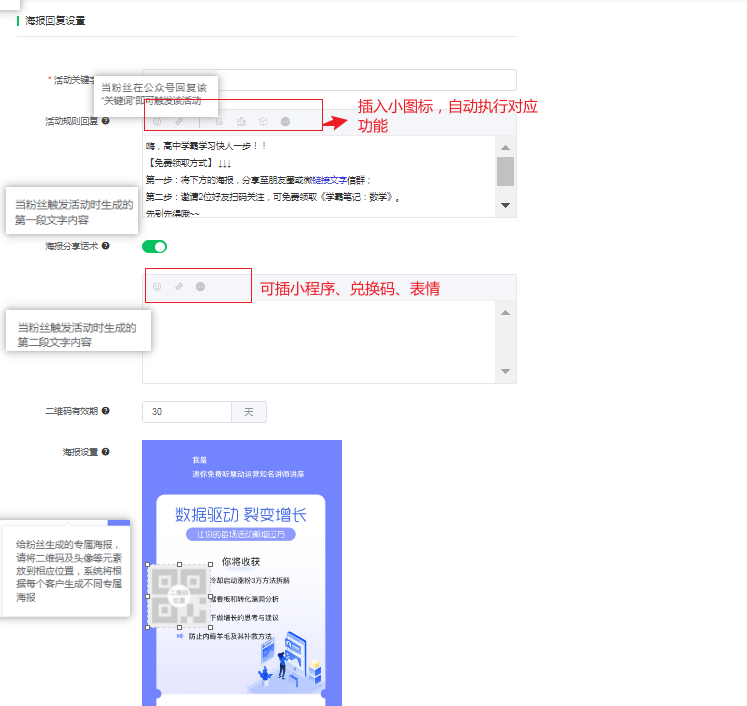
Task: Click the poster line 防止内薅羊毛及其补救方法
Action: coord(231,636)
